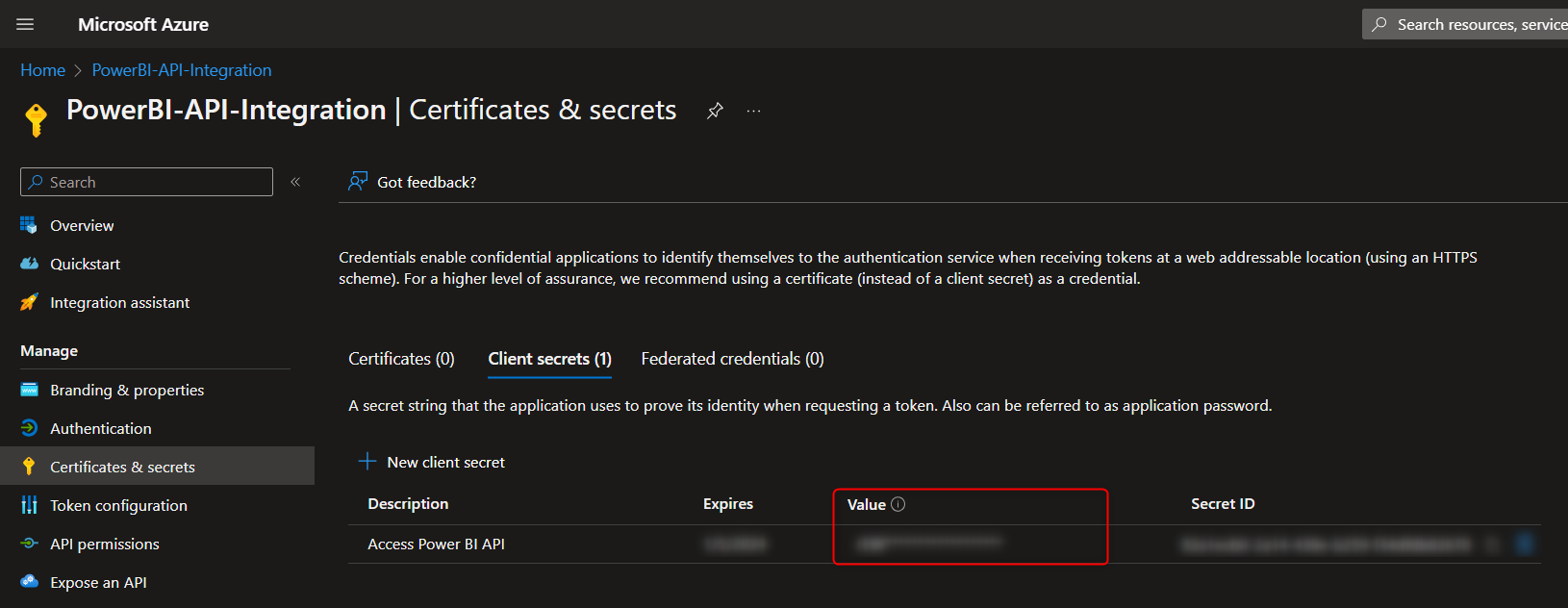Switch to the Certificates tab
Viewport: 1568px width, 608px height.
[x=401, y=358]
